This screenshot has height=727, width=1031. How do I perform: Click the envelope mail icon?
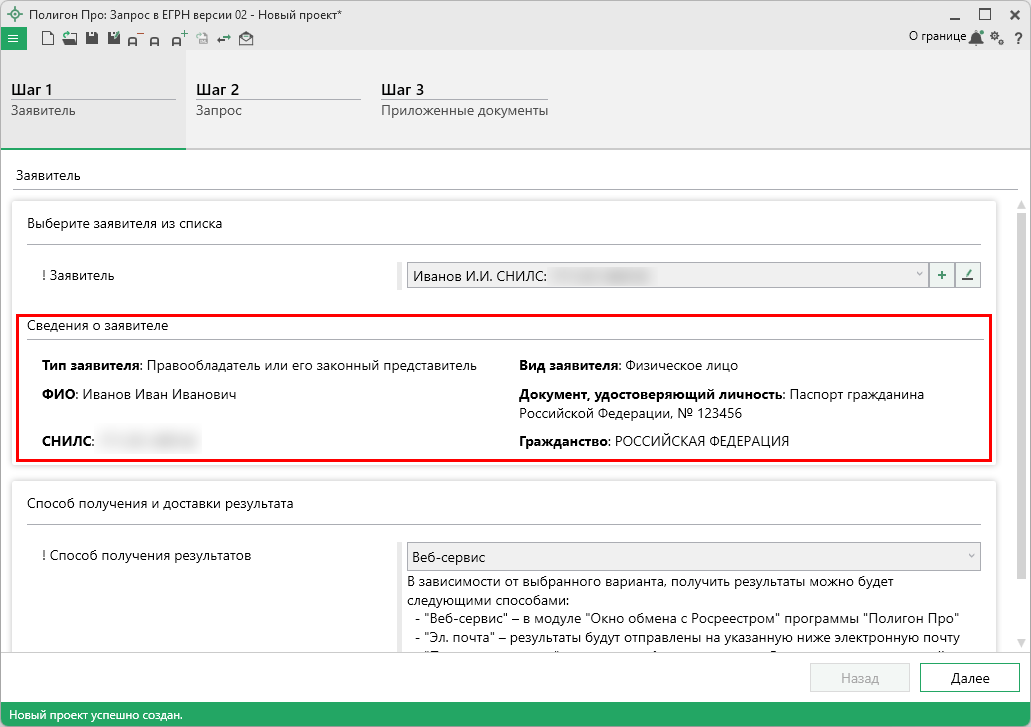[246, 39]
